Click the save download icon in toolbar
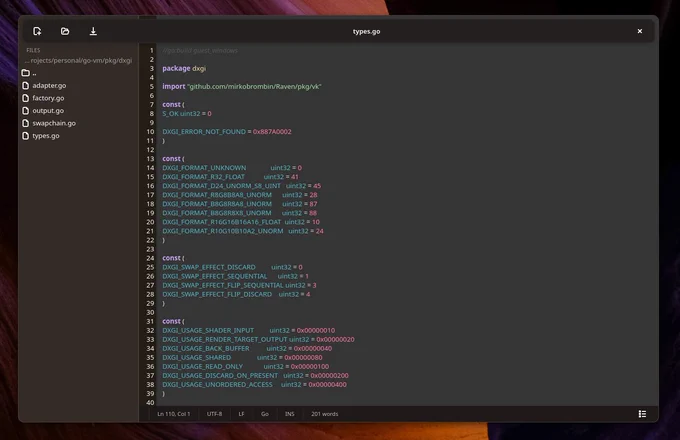This screenshot has width=680, height=440. pyautogui.click(x=93, y=31)
